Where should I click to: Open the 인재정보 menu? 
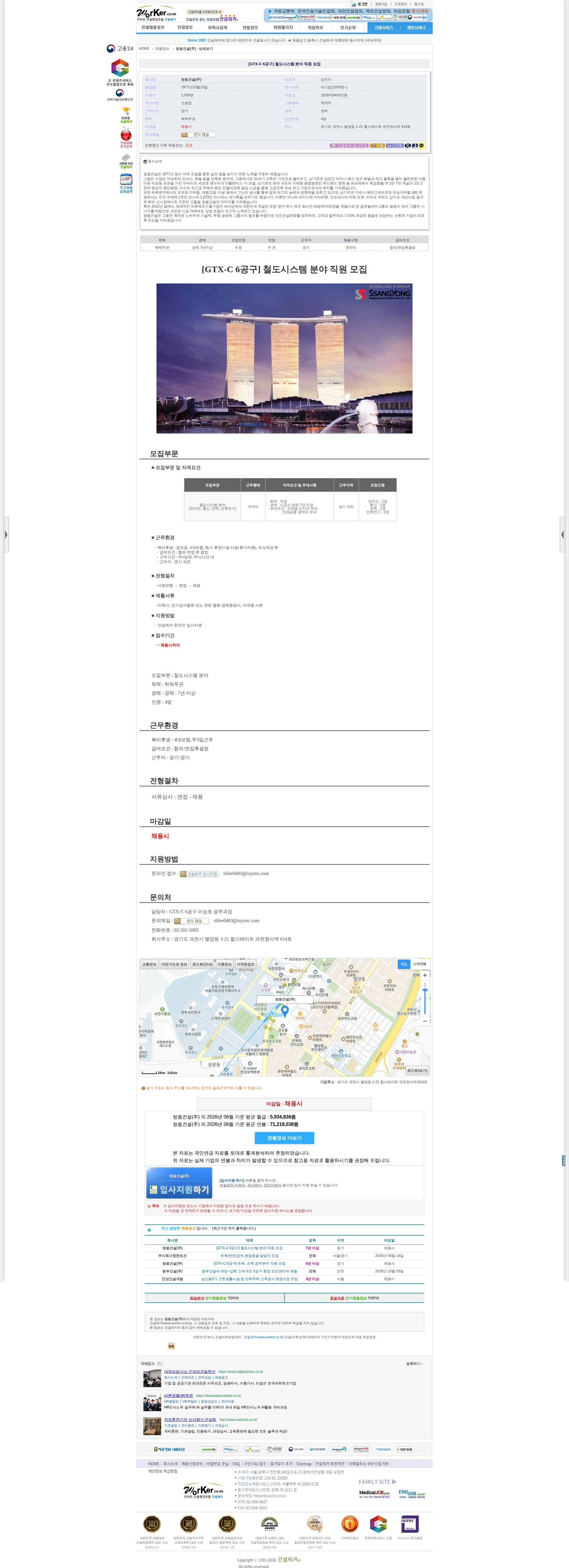185,27
